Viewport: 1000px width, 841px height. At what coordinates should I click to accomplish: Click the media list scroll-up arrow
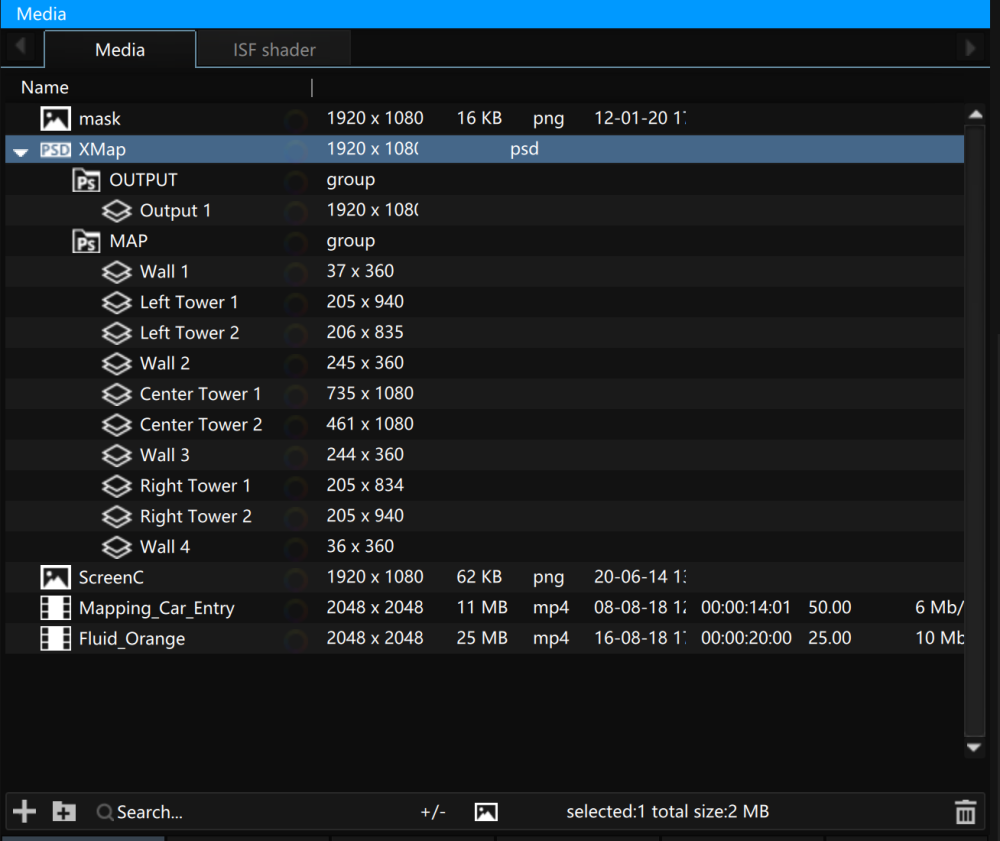coord(975,115)
